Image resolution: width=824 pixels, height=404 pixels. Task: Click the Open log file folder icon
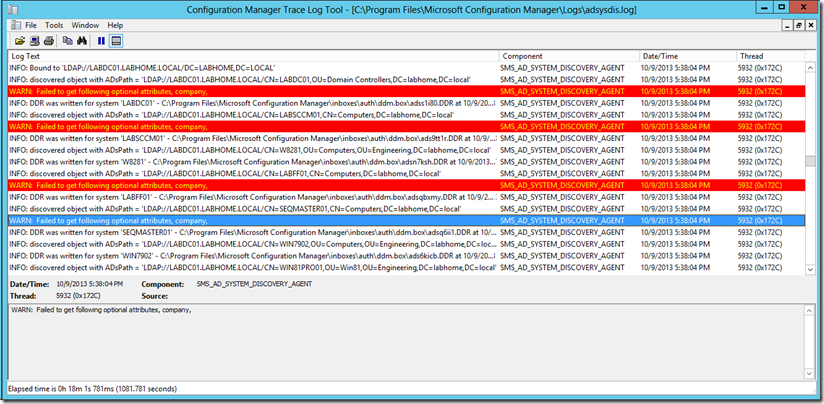[20, 41]
